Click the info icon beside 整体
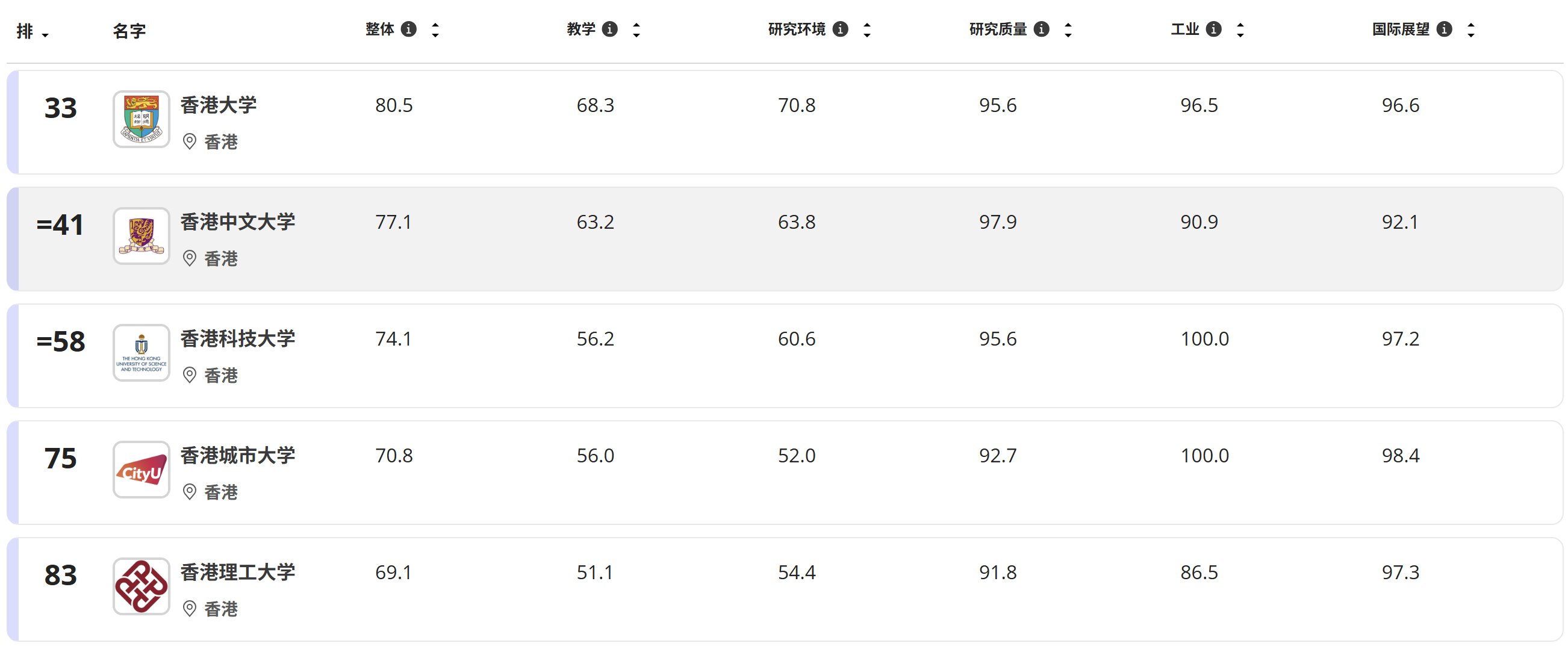Viewport: 1568px width, 649px height. click(409, 29)
